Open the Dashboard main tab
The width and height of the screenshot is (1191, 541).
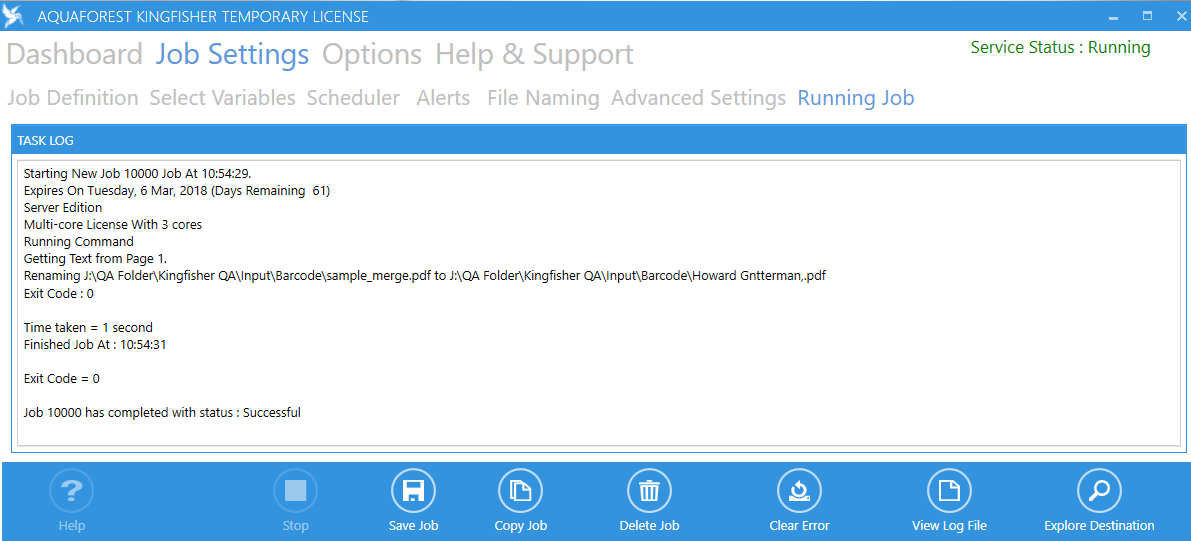[75, 55]
